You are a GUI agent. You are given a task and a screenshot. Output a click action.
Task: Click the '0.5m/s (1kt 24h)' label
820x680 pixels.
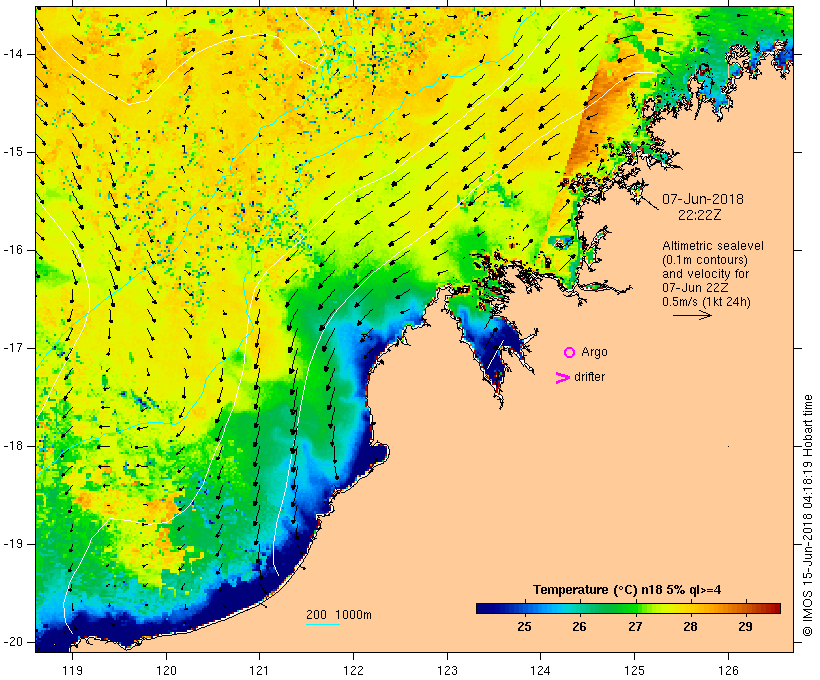(706, 302)
